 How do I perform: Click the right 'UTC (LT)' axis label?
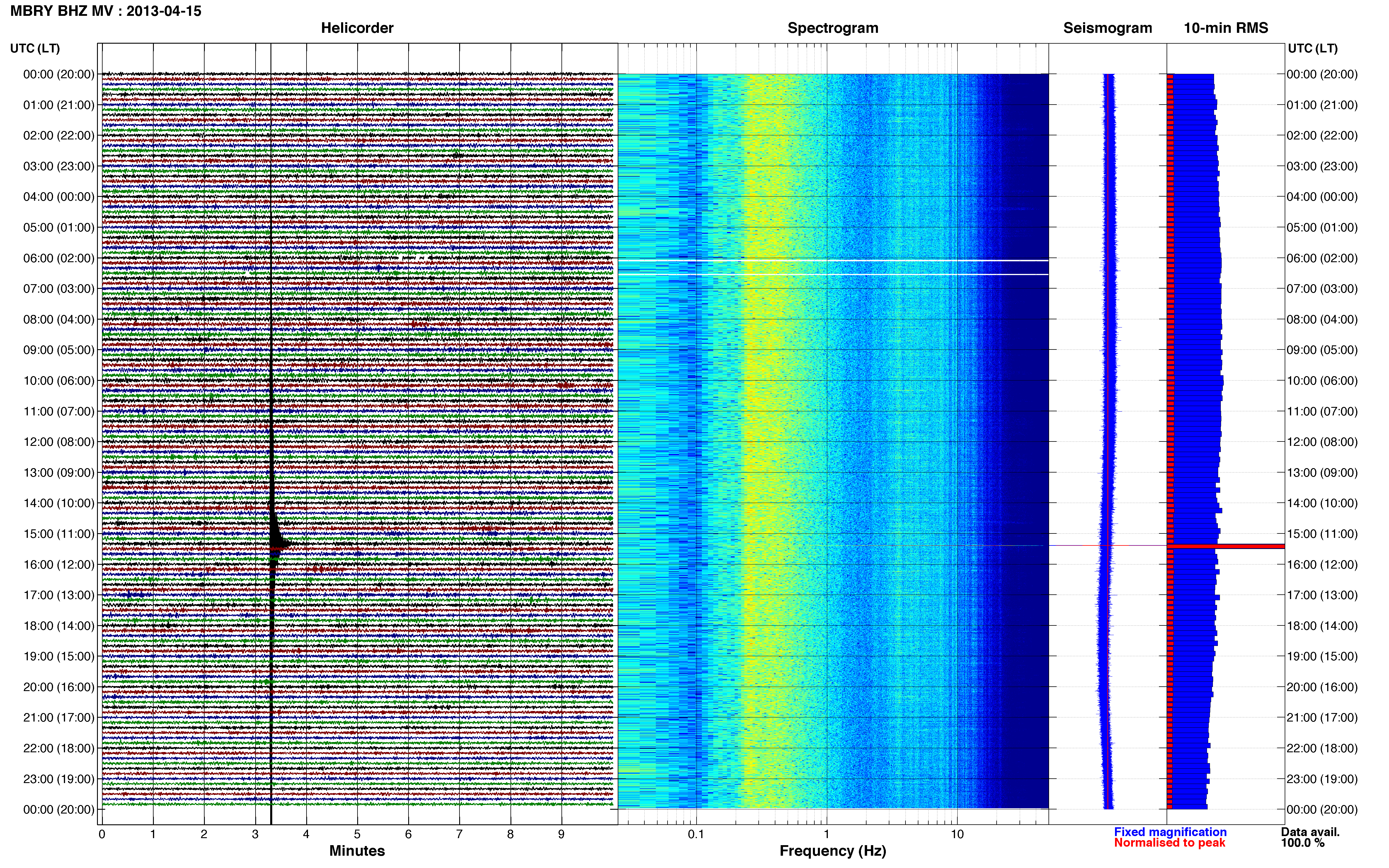pos(1313,48)
